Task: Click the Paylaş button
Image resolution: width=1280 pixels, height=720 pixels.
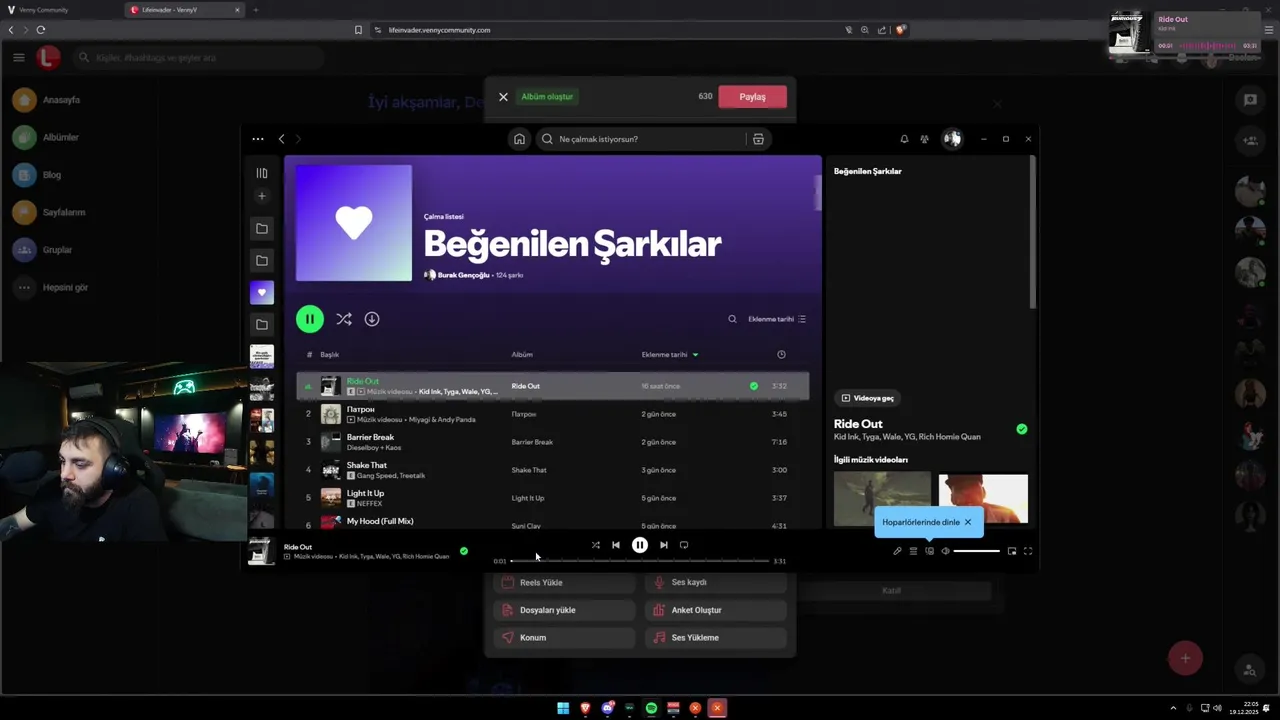Action: (x=752, y=97)
